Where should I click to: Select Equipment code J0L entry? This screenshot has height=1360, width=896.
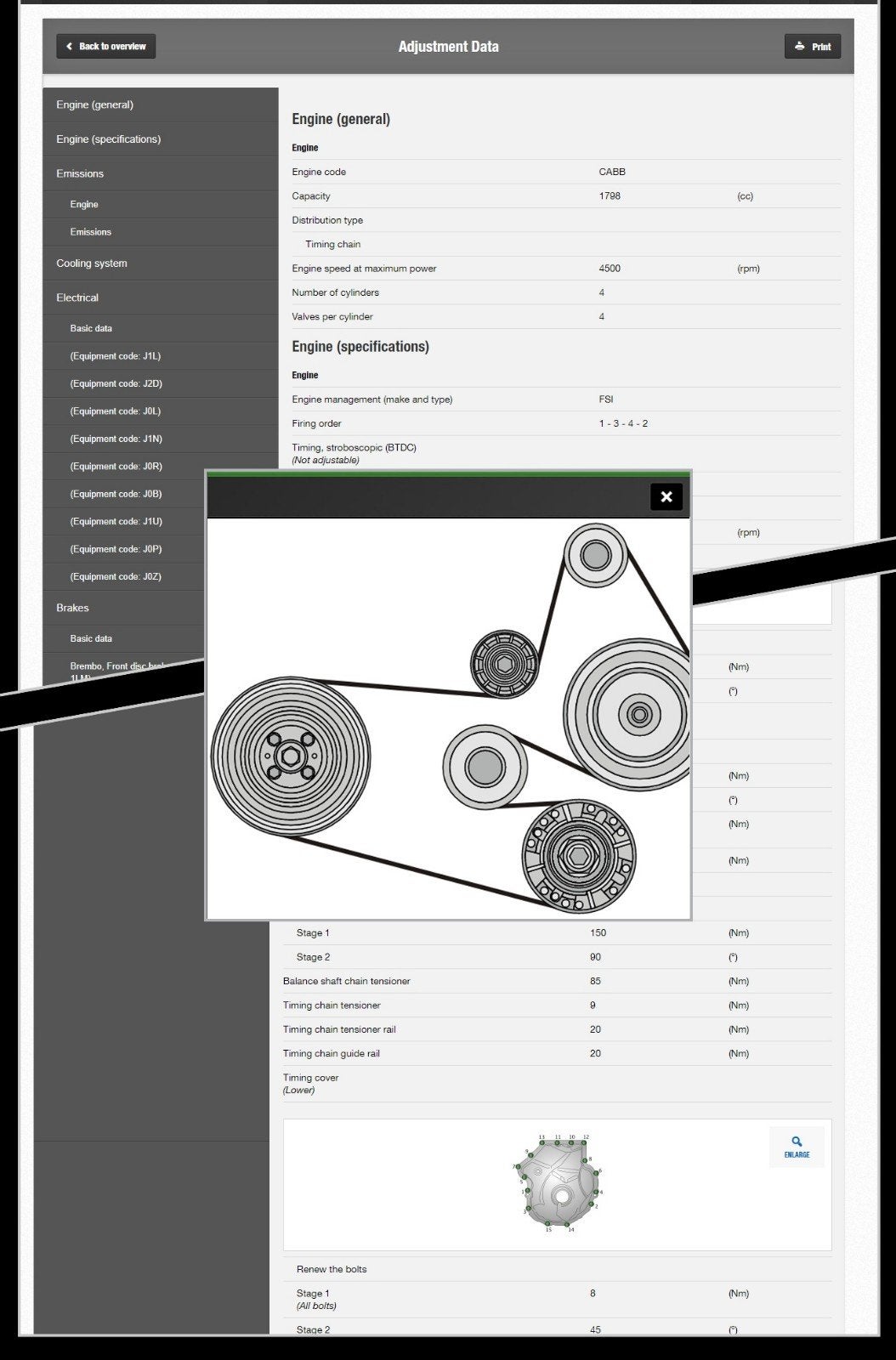click(161, 411)
